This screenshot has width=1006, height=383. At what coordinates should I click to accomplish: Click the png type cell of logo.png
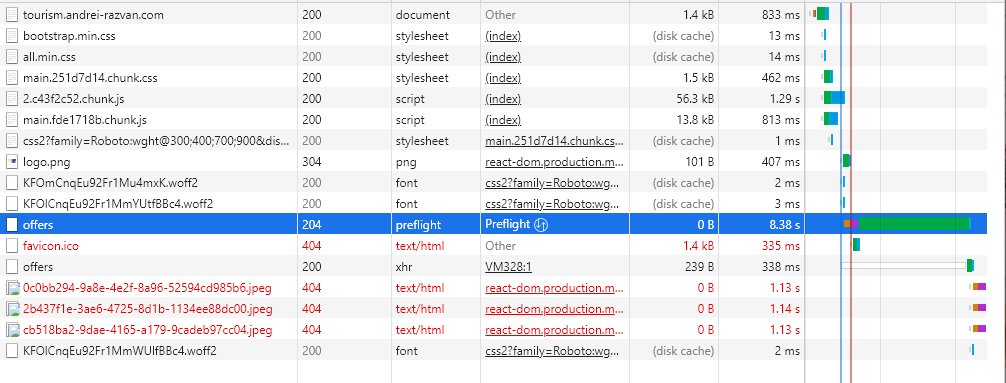406,162
